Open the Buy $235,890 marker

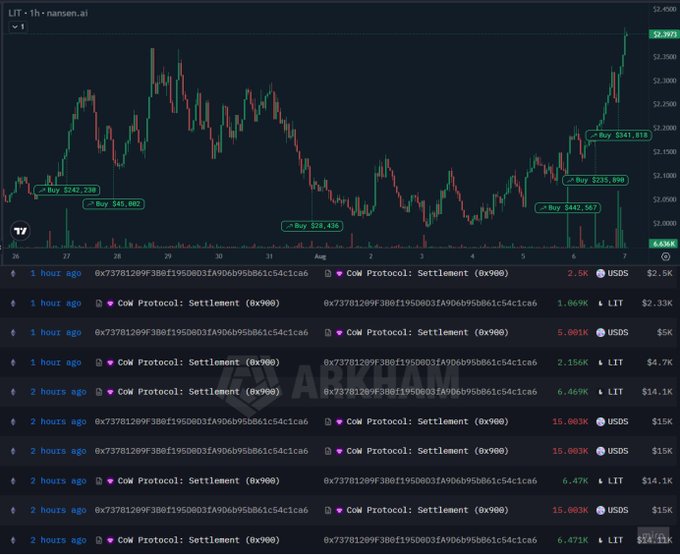point(595,180)
